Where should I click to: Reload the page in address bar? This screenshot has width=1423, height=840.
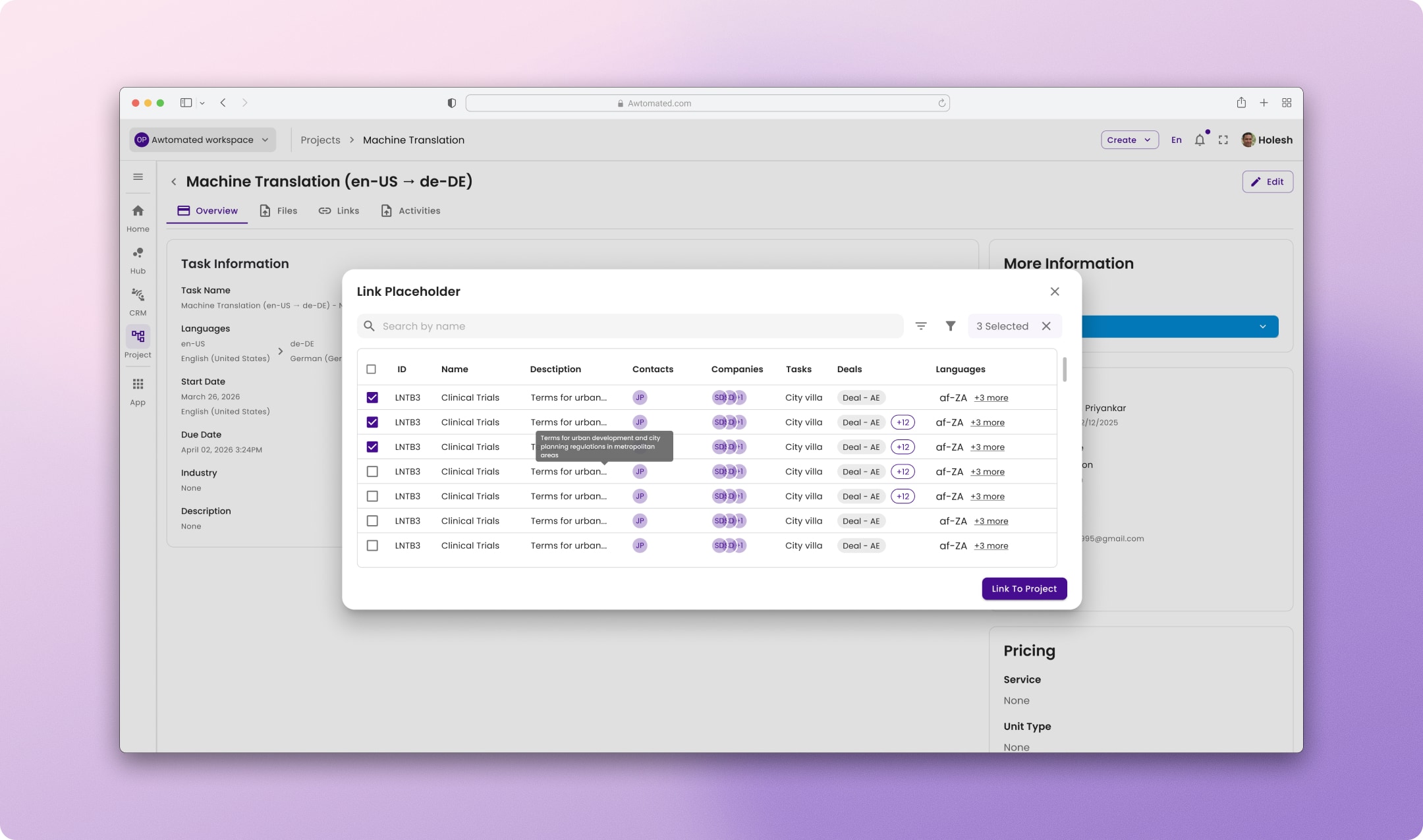tap(941, 103)
